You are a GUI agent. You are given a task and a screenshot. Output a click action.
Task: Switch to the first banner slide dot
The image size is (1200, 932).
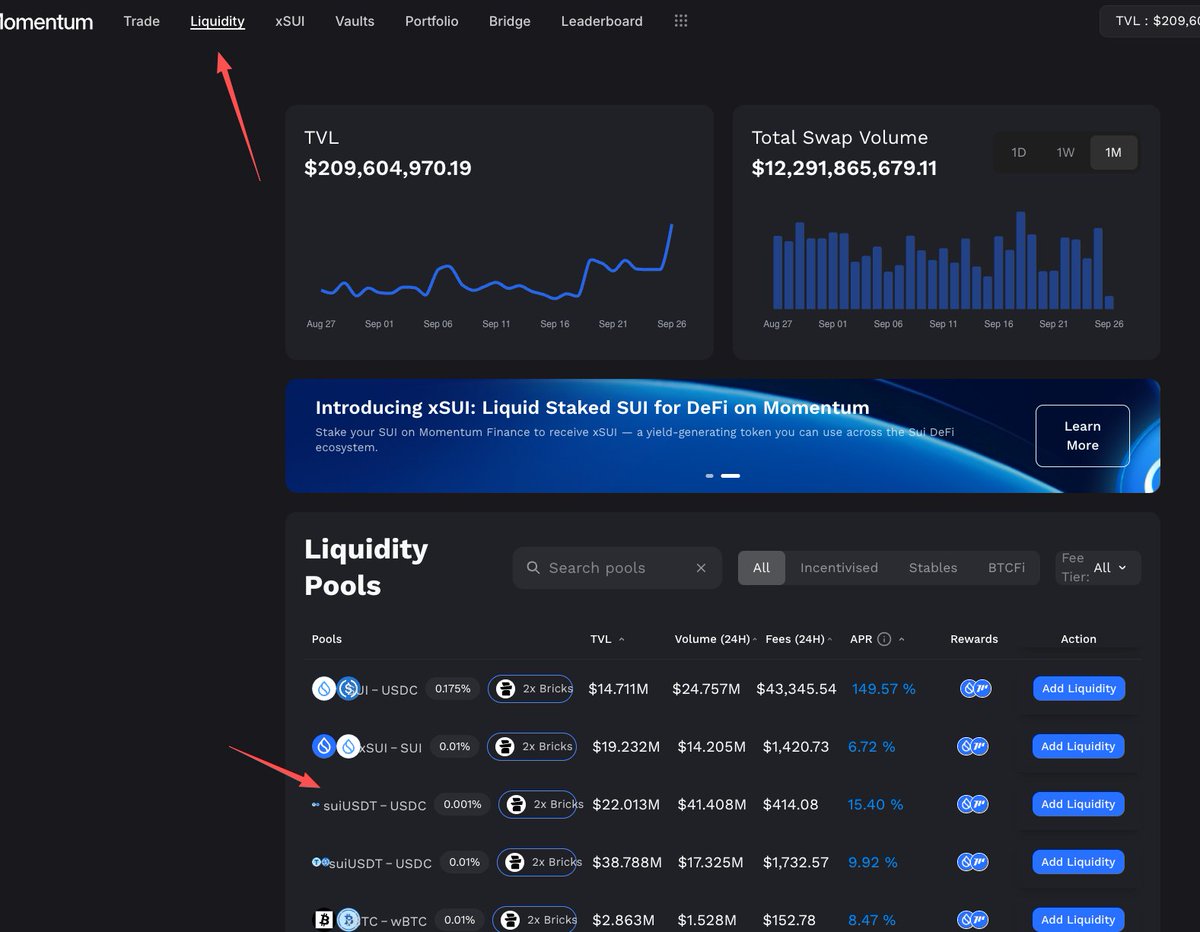click(x=710, y=476)
